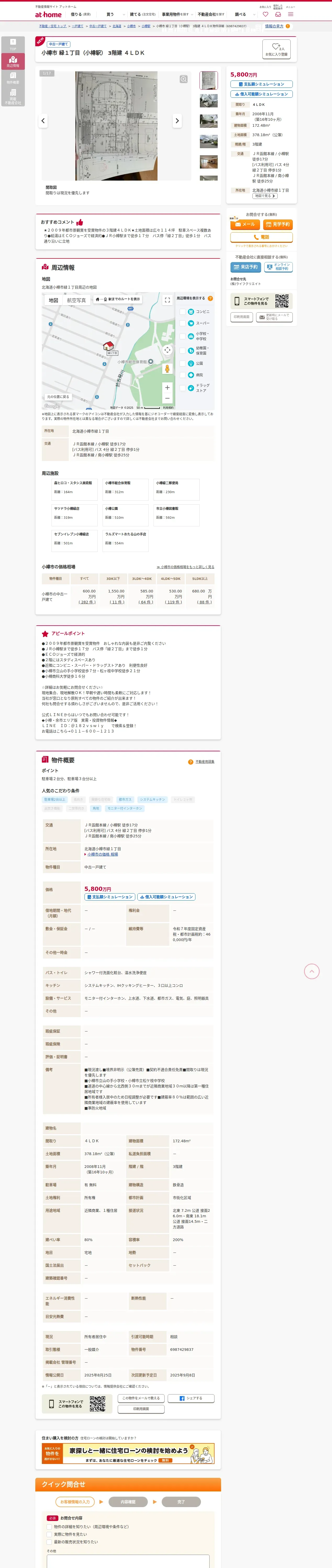Screen dimensions: 332x1568
Task: Click 印刷用画面 button in right sidebar
Action: (x=242, y=317)
